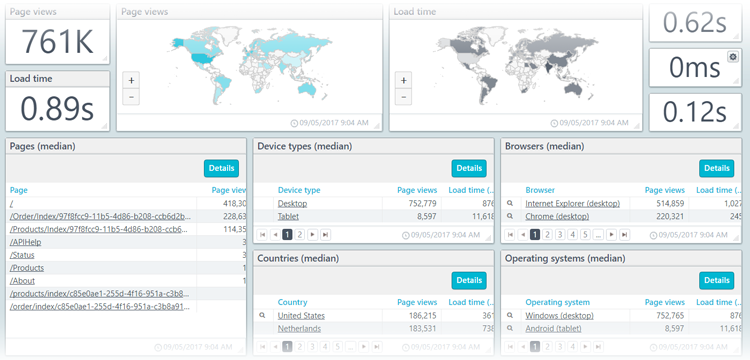Select page 2 in Device types pager
This screenshot has width=750, height=360.
coord(300,235)
